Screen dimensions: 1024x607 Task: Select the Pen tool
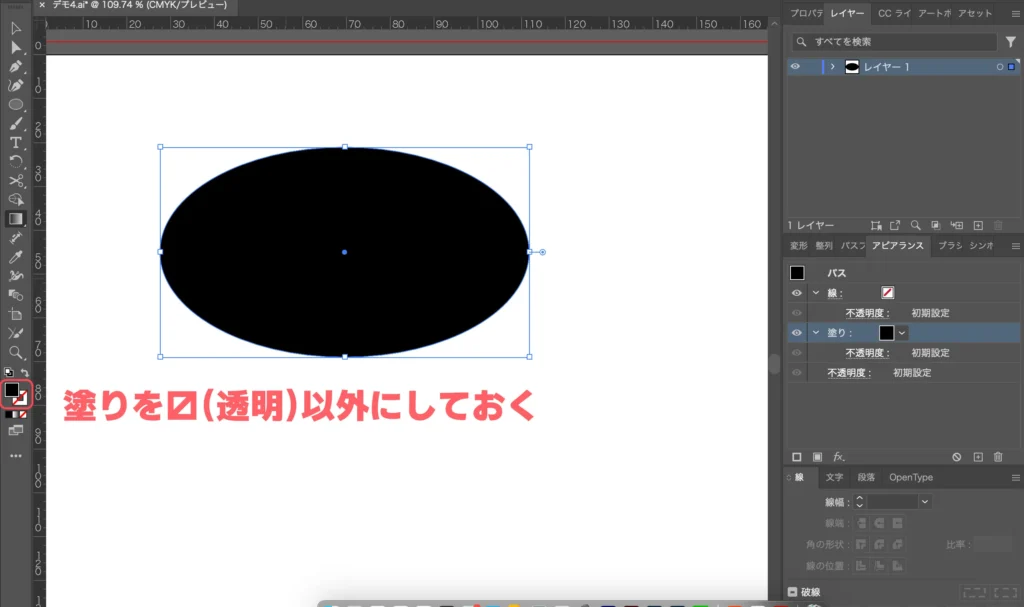(x=15, y=67)
